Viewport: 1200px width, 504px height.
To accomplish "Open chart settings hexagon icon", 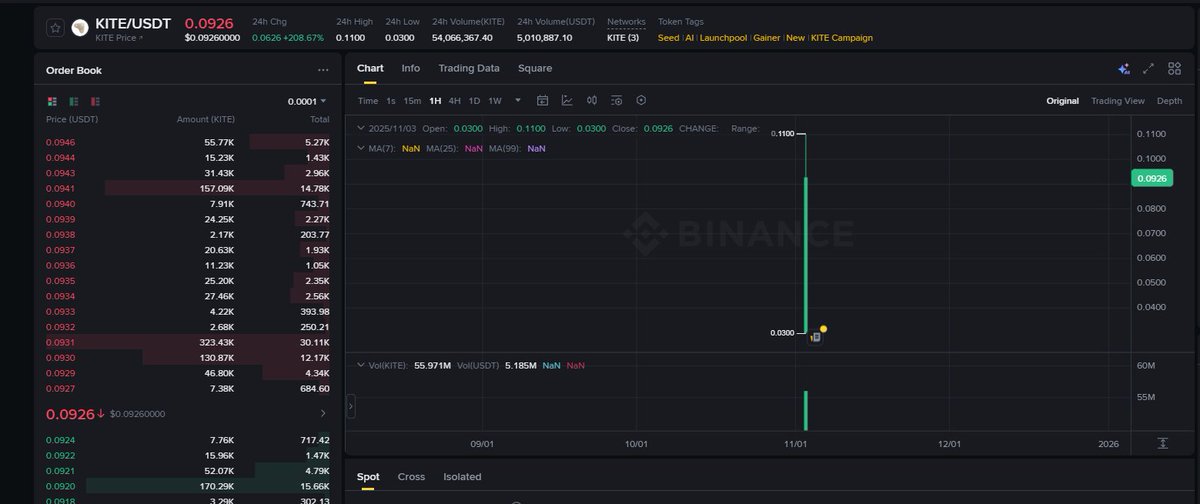I will point(641,100).
